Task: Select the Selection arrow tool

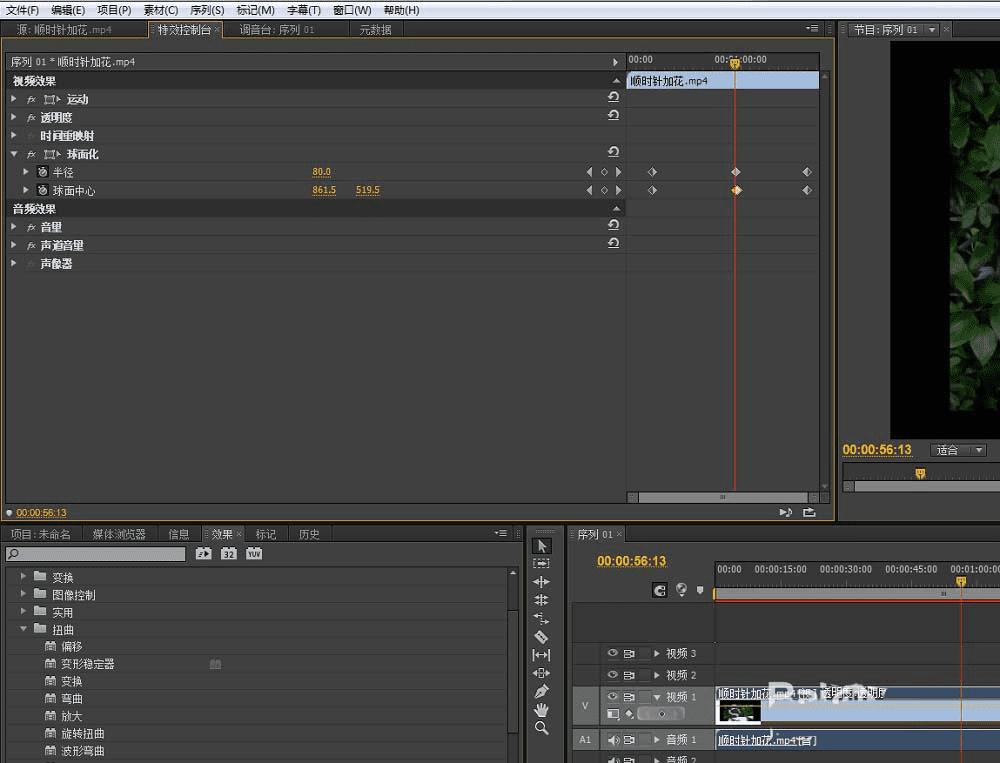Action: (541, 546)
